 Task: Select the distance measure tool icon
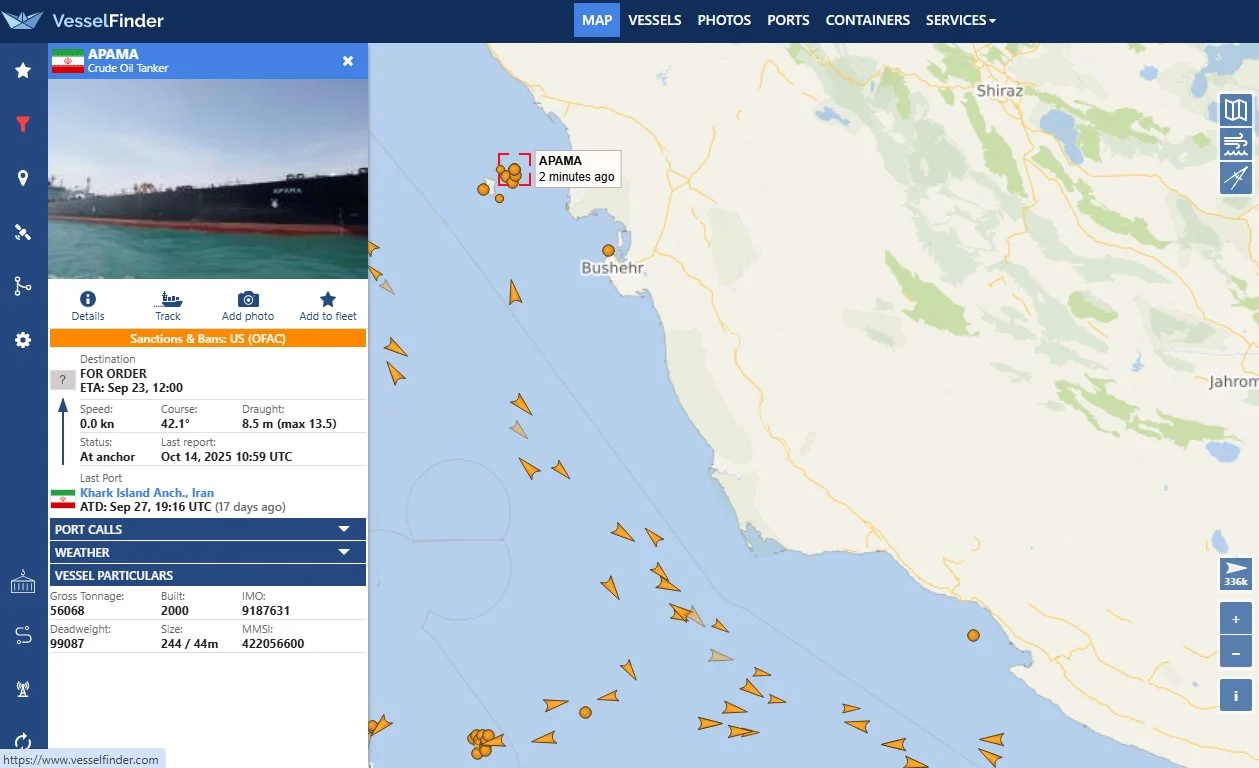click(x=1236, y=178)
